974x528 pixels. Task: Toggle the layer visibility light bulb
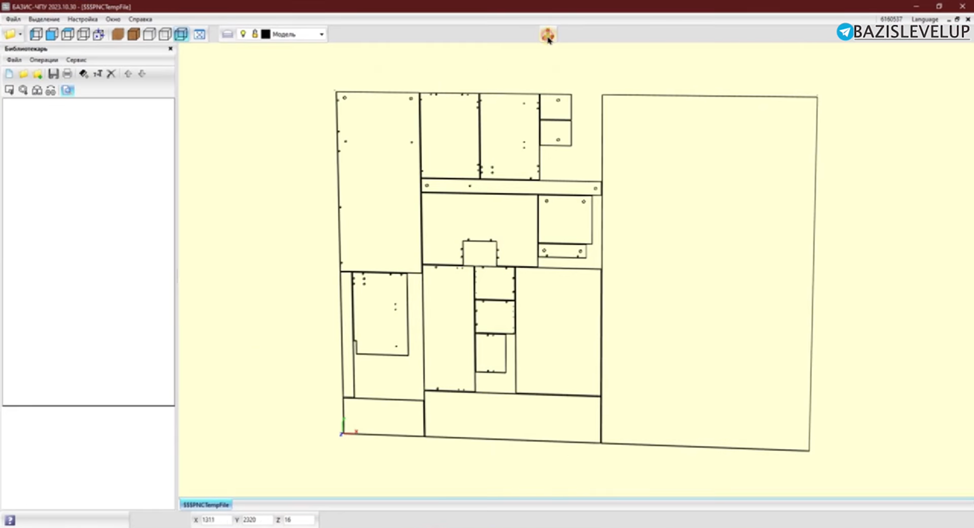pyautogui.click(x=244, y=34)
